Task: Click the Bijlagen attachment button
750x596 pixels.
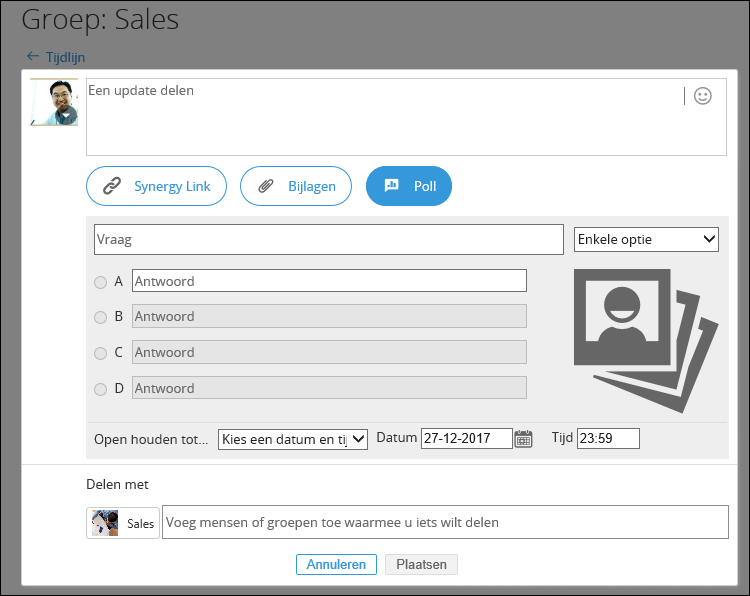Action: tap(296, 186)
